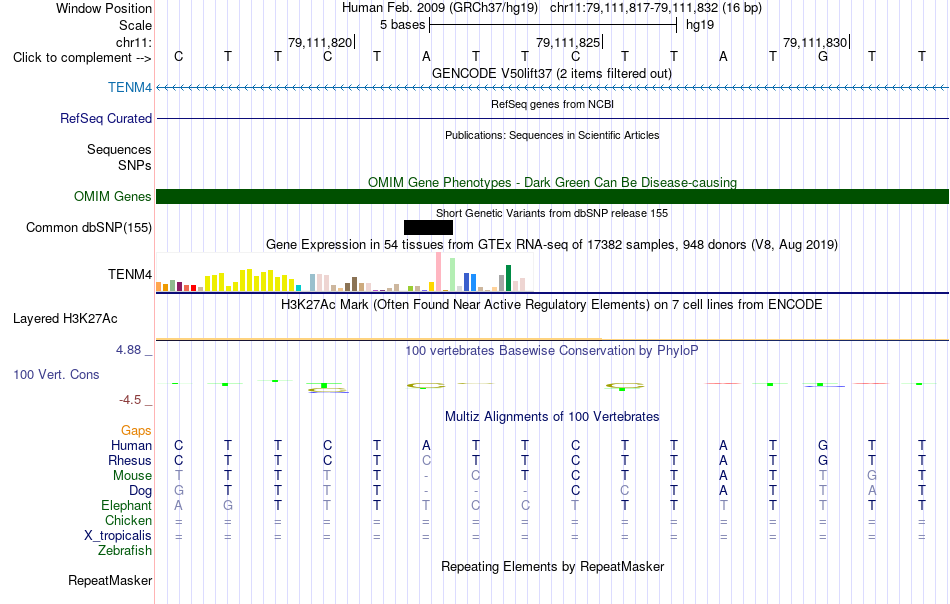950x604 pixels.
Task: Select the dark green OMIM Genes bar
Action: (552, 196)
